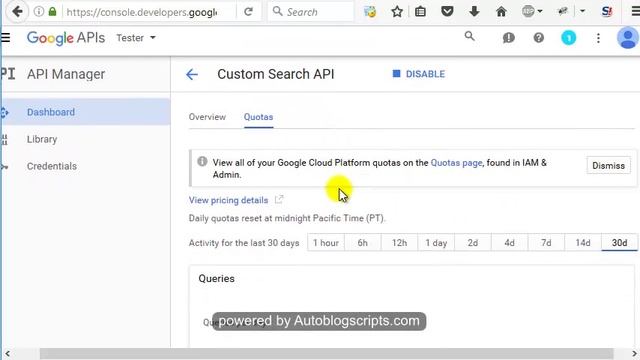Click the Custom Search API page title
The width and height of the screenshot is (640, 360).
tap(276, 74)
